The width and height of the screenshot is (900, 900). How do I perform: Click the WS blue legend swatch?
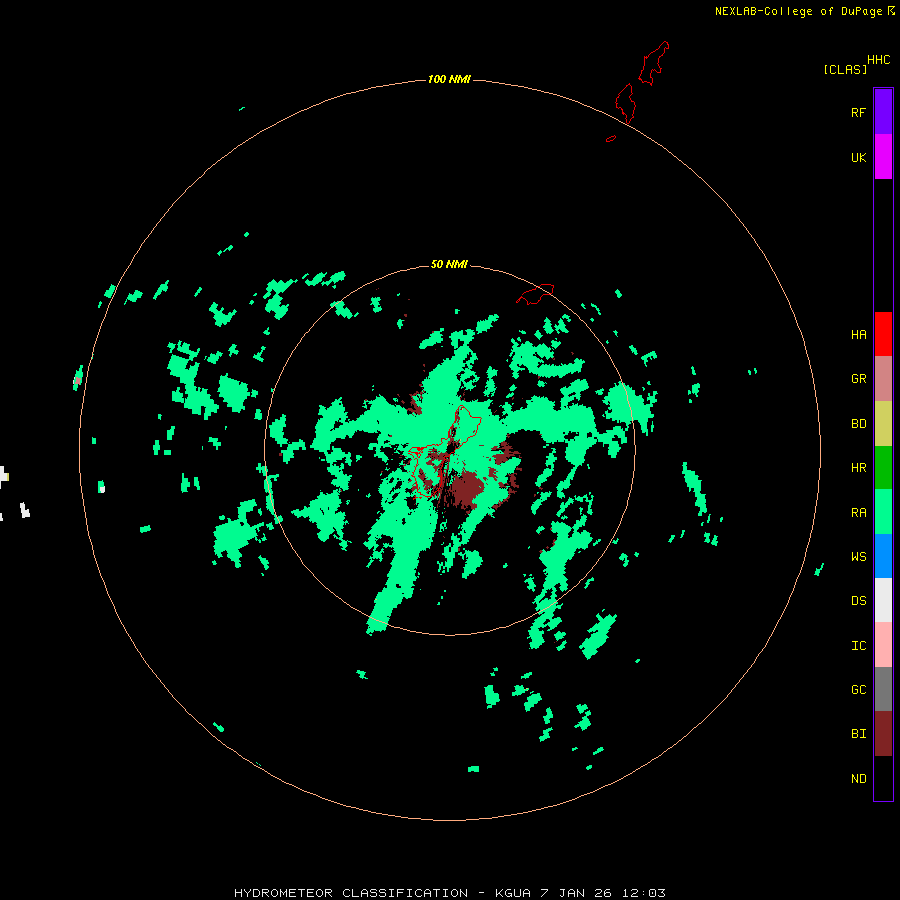pyautogui.click(x=883, y=556)
